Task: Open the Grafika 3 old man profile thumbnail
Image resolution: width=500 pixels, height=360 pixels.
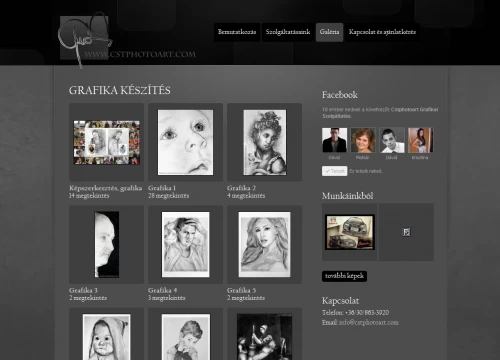Action: click(x=107, y=244)
